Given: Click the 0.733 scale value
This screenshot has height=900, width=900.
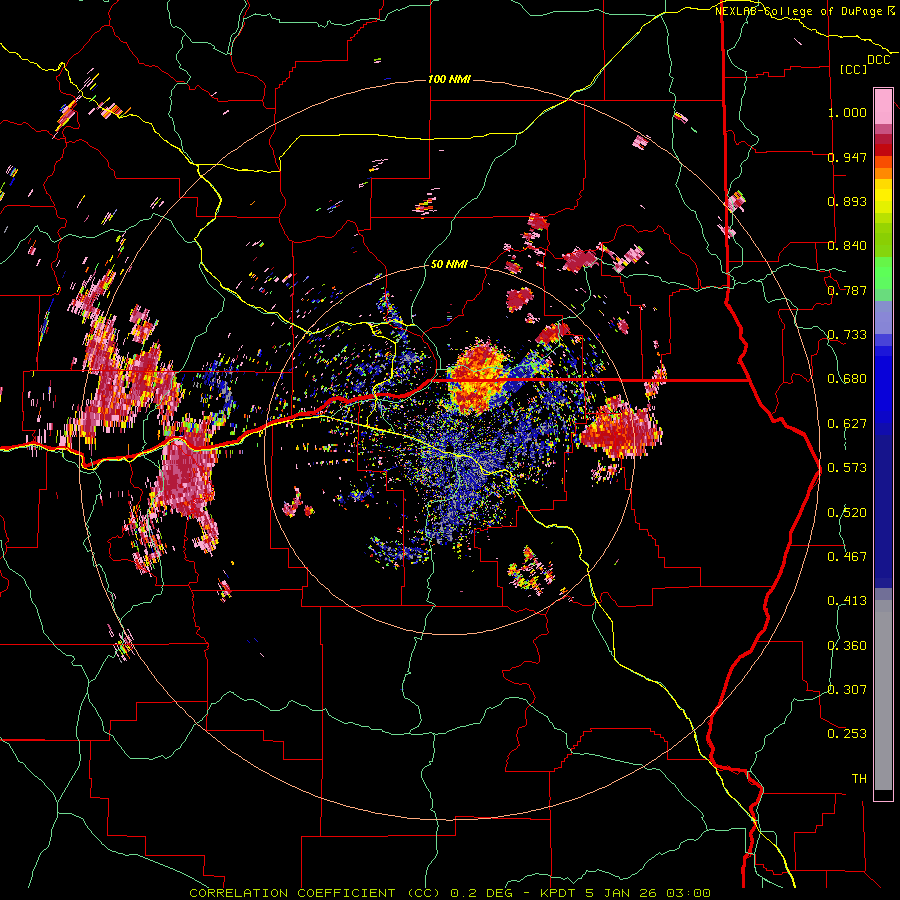Looking at the screenshot, I should (847, 335).
